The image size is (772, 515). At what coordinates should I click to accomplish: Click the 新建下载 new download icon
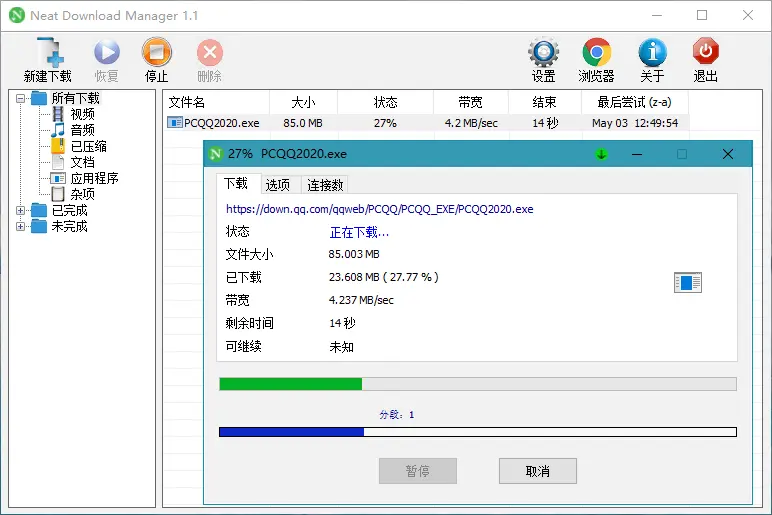(x=49, y=52)
